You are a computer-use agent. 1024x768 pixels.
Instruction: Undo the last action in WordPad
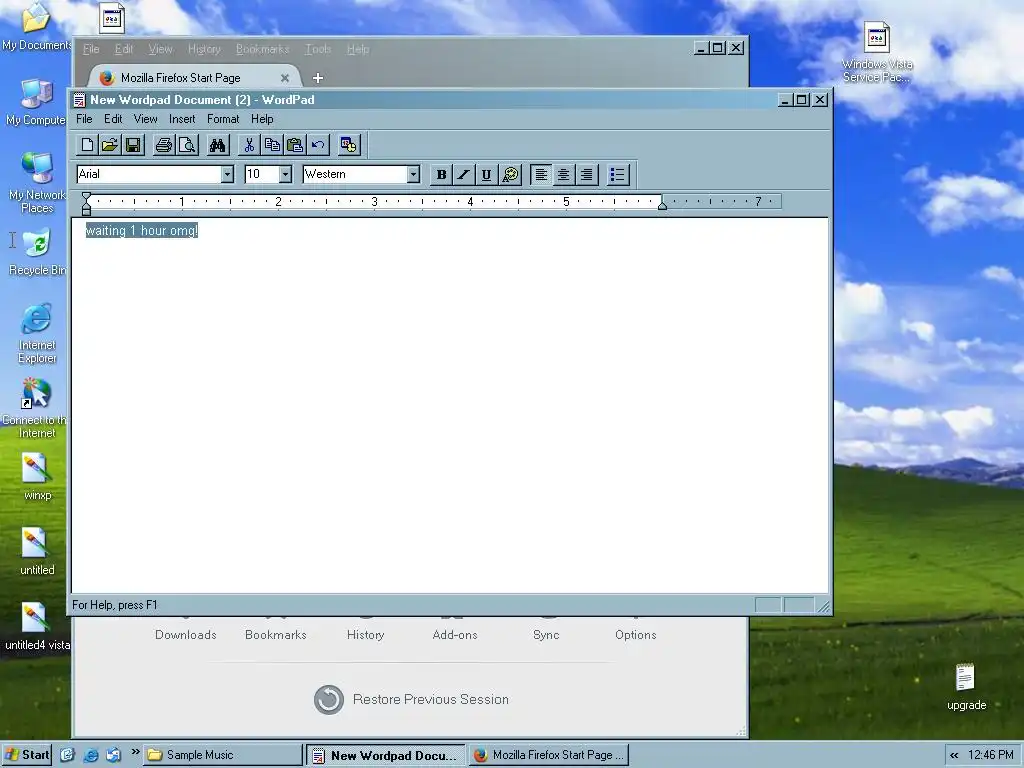pos(318,145)
